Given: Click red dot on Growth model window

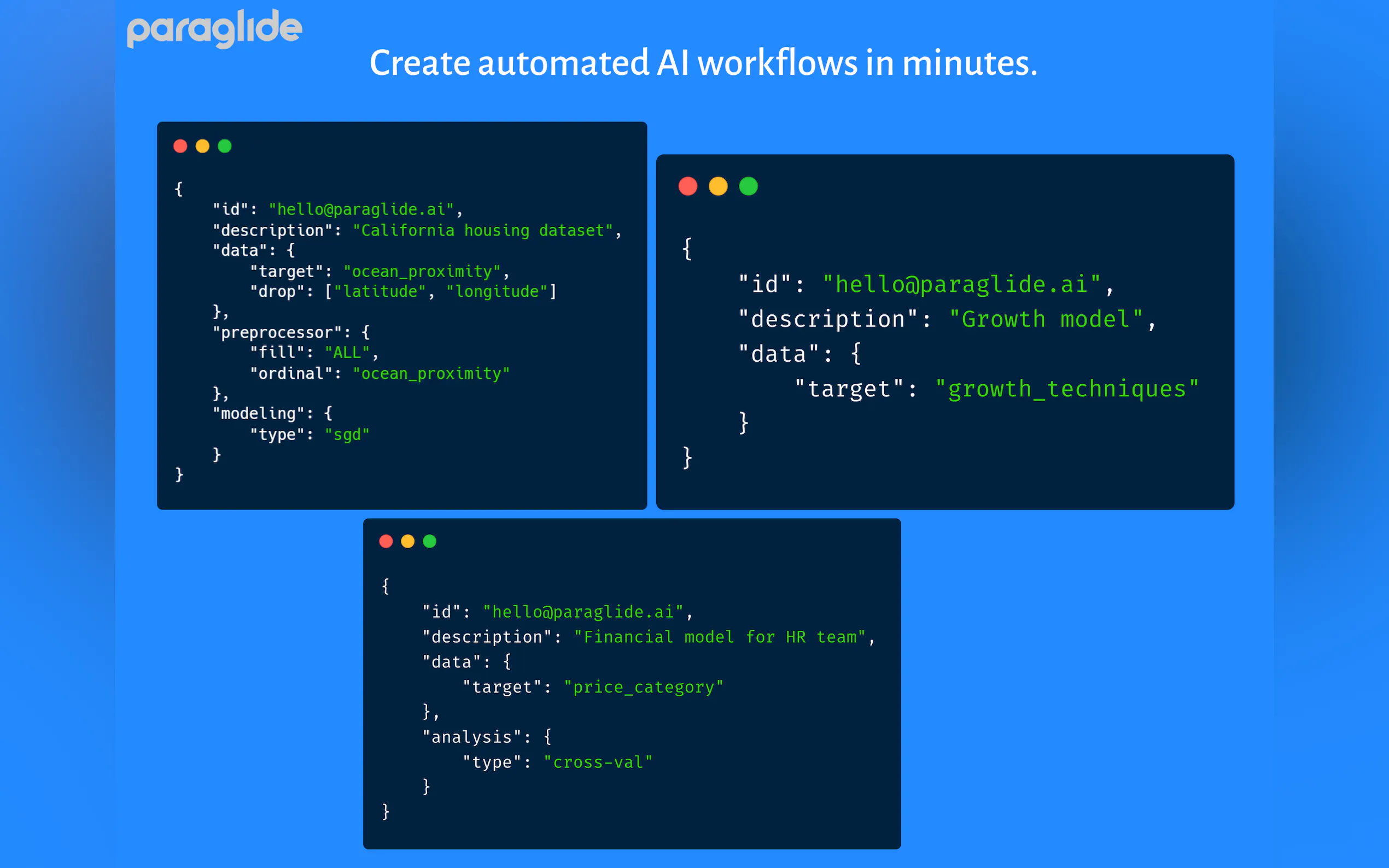Looking at the screenshot, I should click(x=687, y=186).
